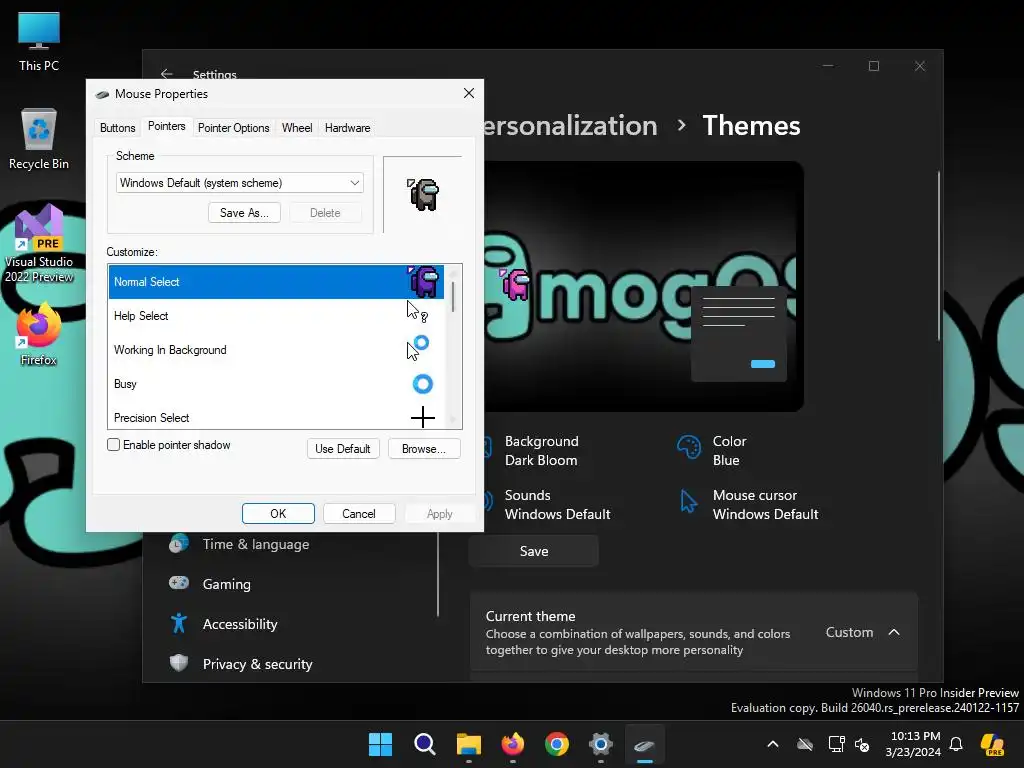Launch Firefox desktop shortcut
Image resolution: width=1024 pixels, height=768 pixels.
coord(39,334)
